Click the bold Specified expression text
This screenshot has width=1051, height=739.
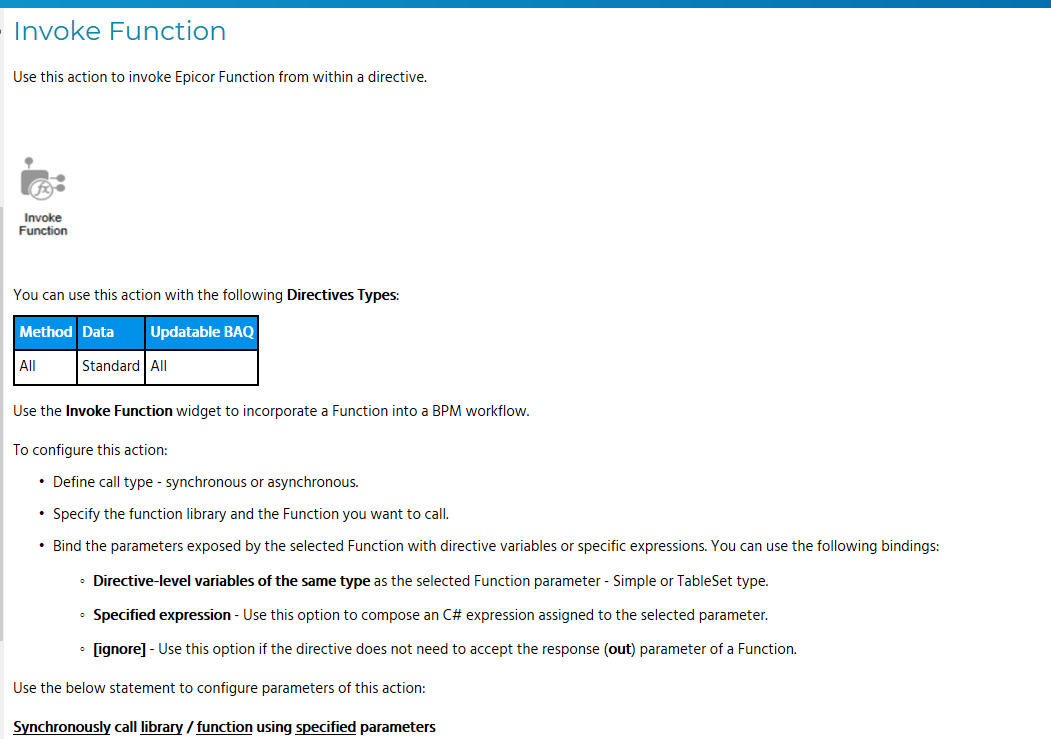162,615
